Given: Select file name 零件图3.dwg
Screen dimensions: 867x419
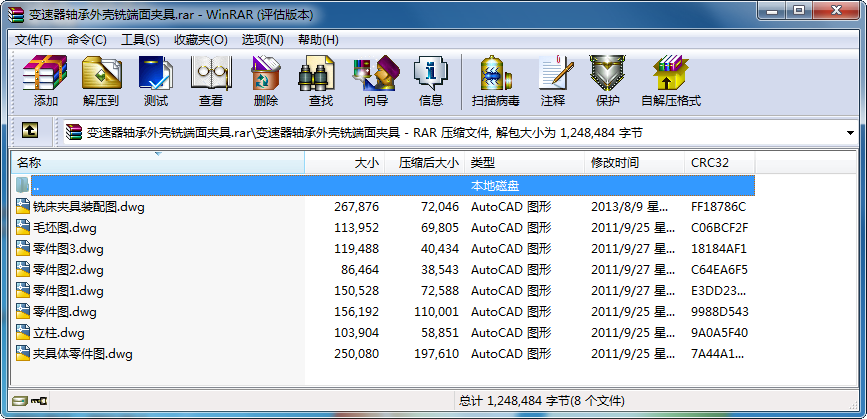Looking at the screenshot, I should point(69,249).
